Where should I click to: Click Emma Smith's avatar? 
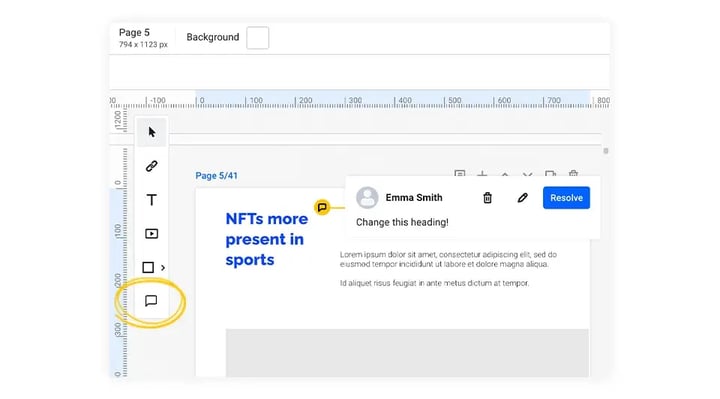click(x=367, y=197)
